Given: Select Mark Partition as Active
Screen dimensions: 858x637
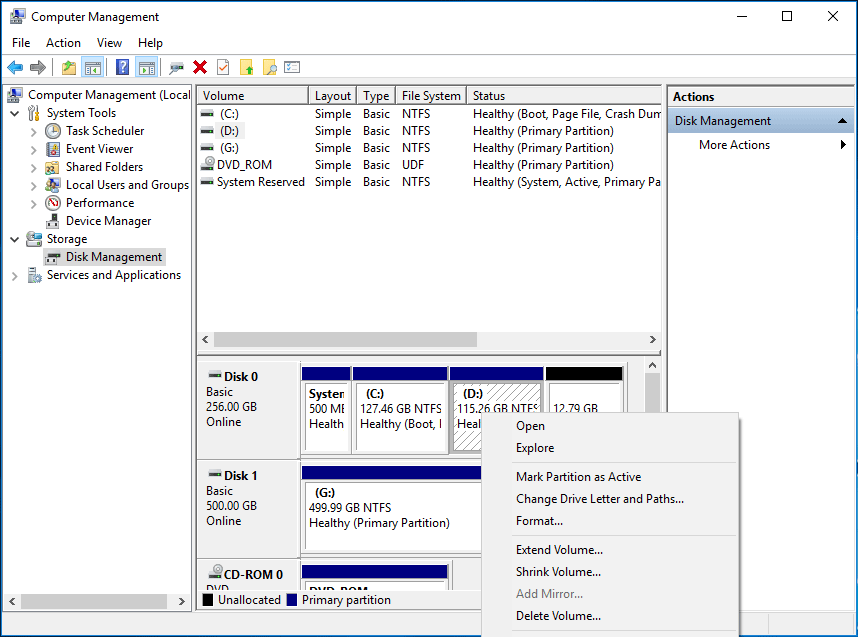Looking at the screenshot, I should pos(610,477).
